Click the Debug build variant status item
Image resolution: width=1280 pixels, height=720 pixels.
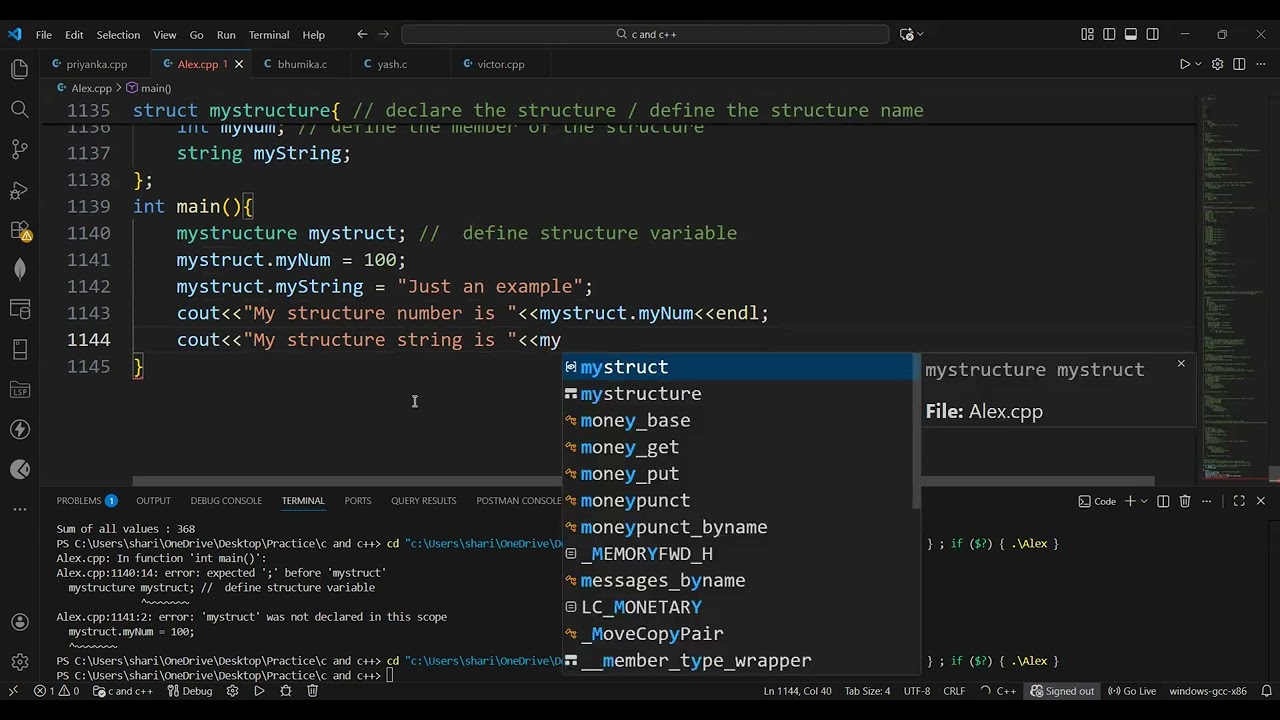click(189, 691)
